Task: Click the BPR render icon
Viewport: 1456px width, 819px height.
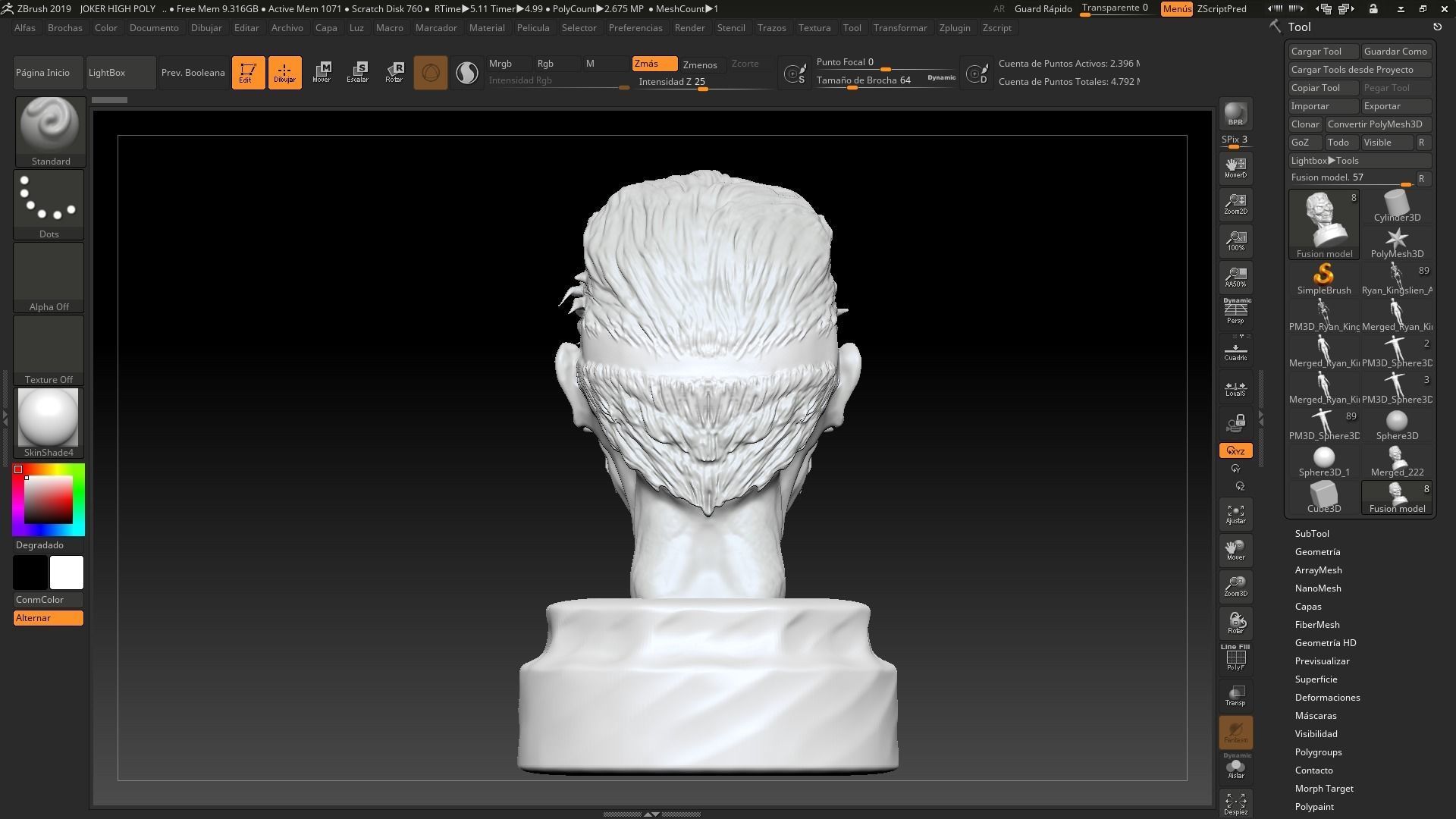Action: pos(1235,114)
